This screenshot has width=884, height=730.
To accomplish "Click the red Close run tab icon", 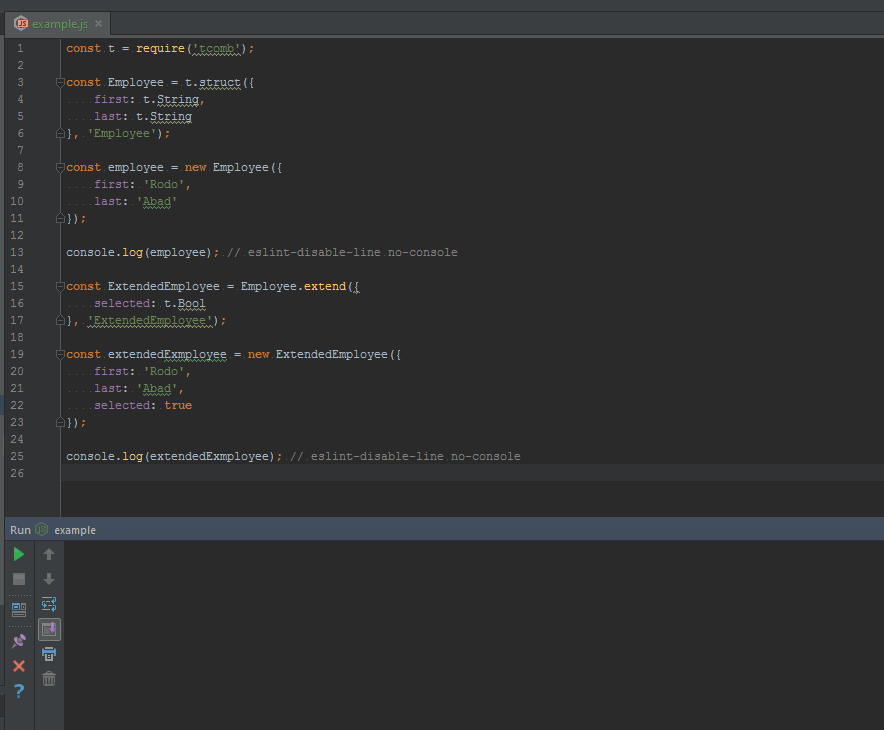I will pos(19,665).
